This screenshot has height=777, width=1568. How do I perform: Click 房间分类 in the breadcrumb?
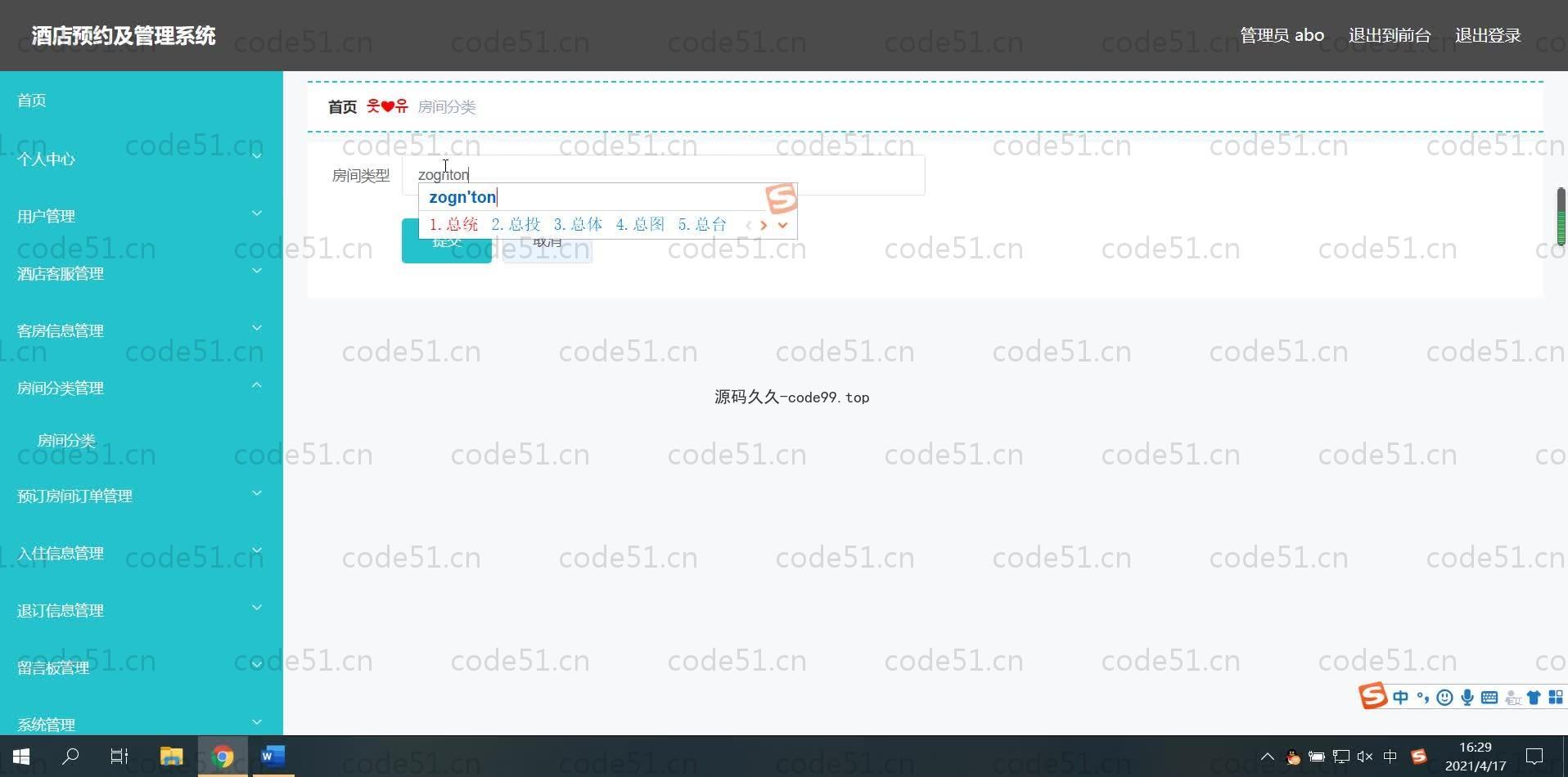click(447, 107)
